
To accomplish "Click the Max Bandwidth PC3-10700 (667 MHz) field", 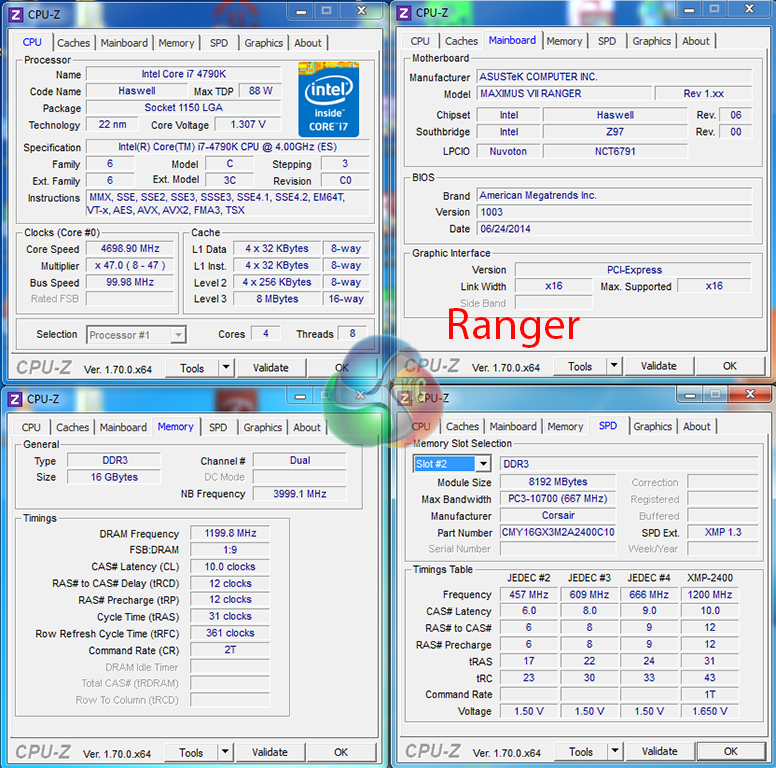I will point(558,498).
